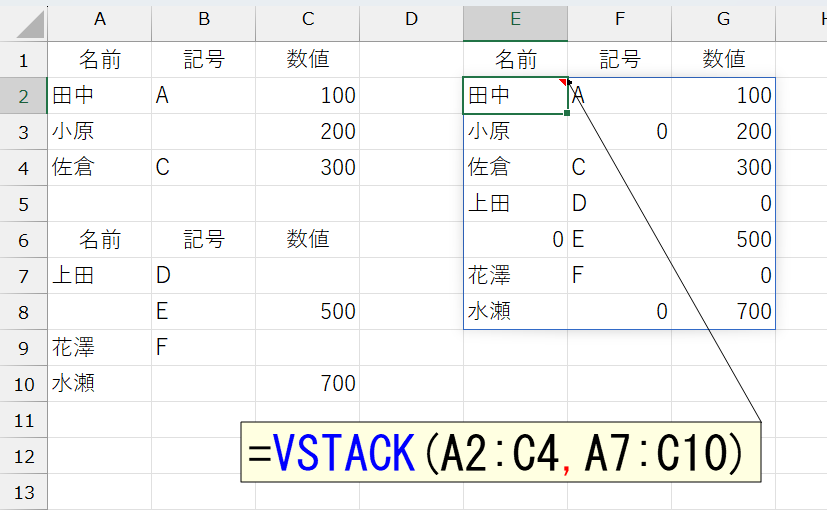Select row 6 header

coord(23,240)
